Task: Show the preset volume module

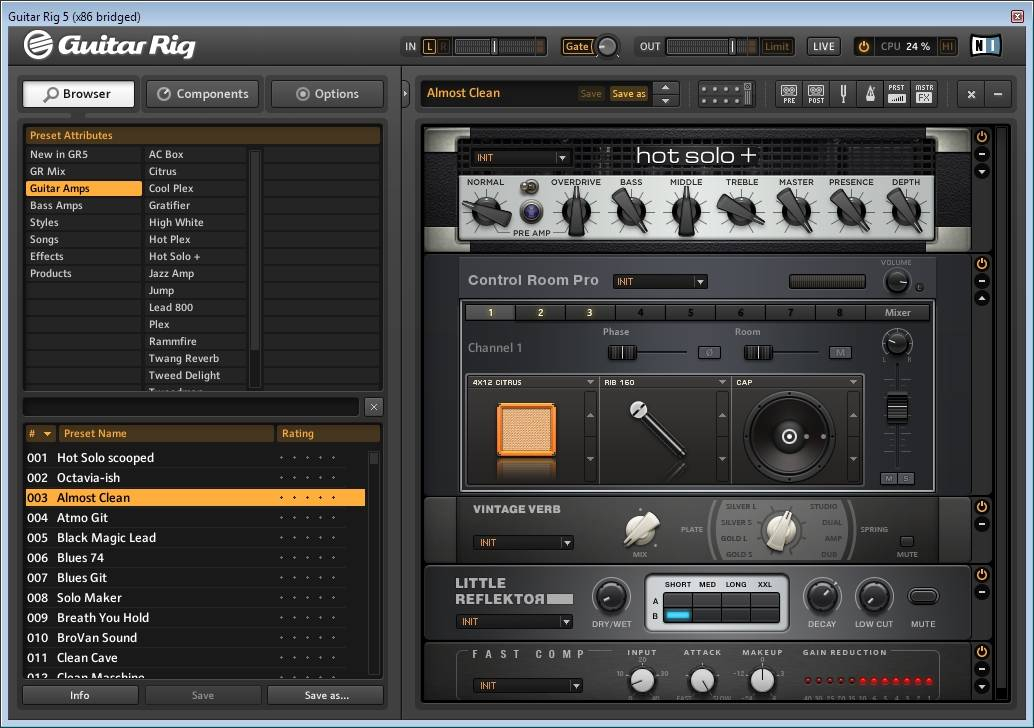Action: [897, 94]
